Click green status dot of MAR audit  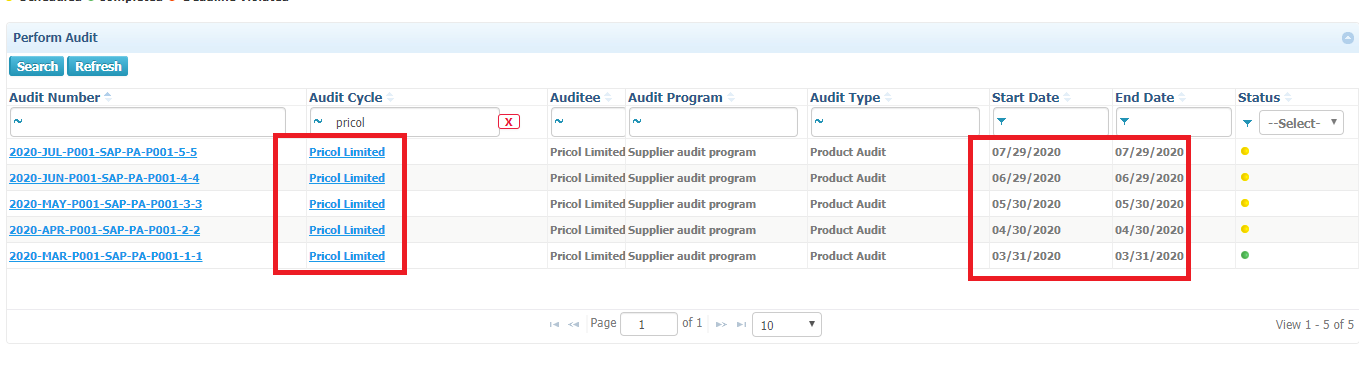1245,255
